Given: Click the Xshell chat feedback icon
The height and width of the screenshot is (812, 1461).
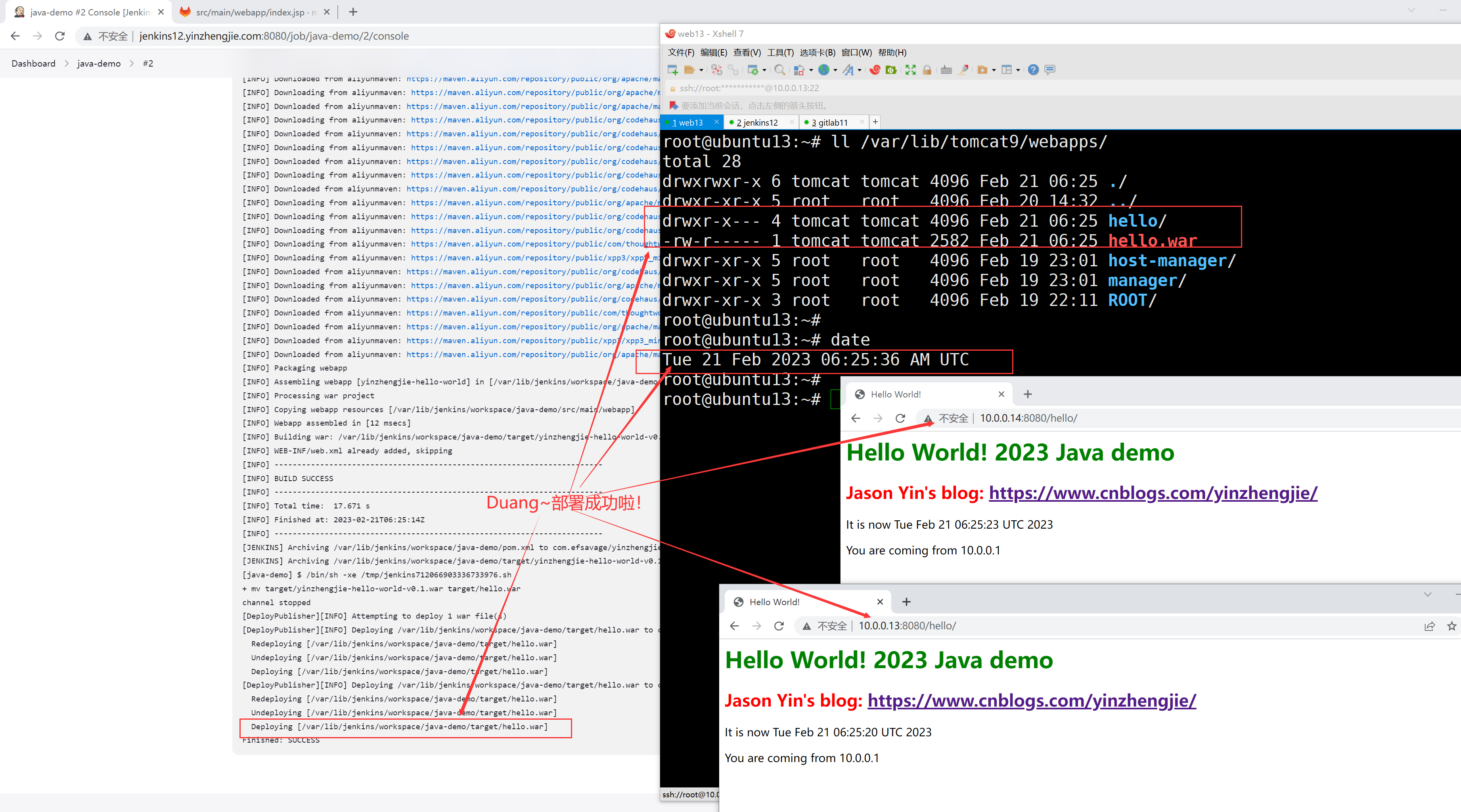Looking at the screenshot, I should click(1050, 70).
